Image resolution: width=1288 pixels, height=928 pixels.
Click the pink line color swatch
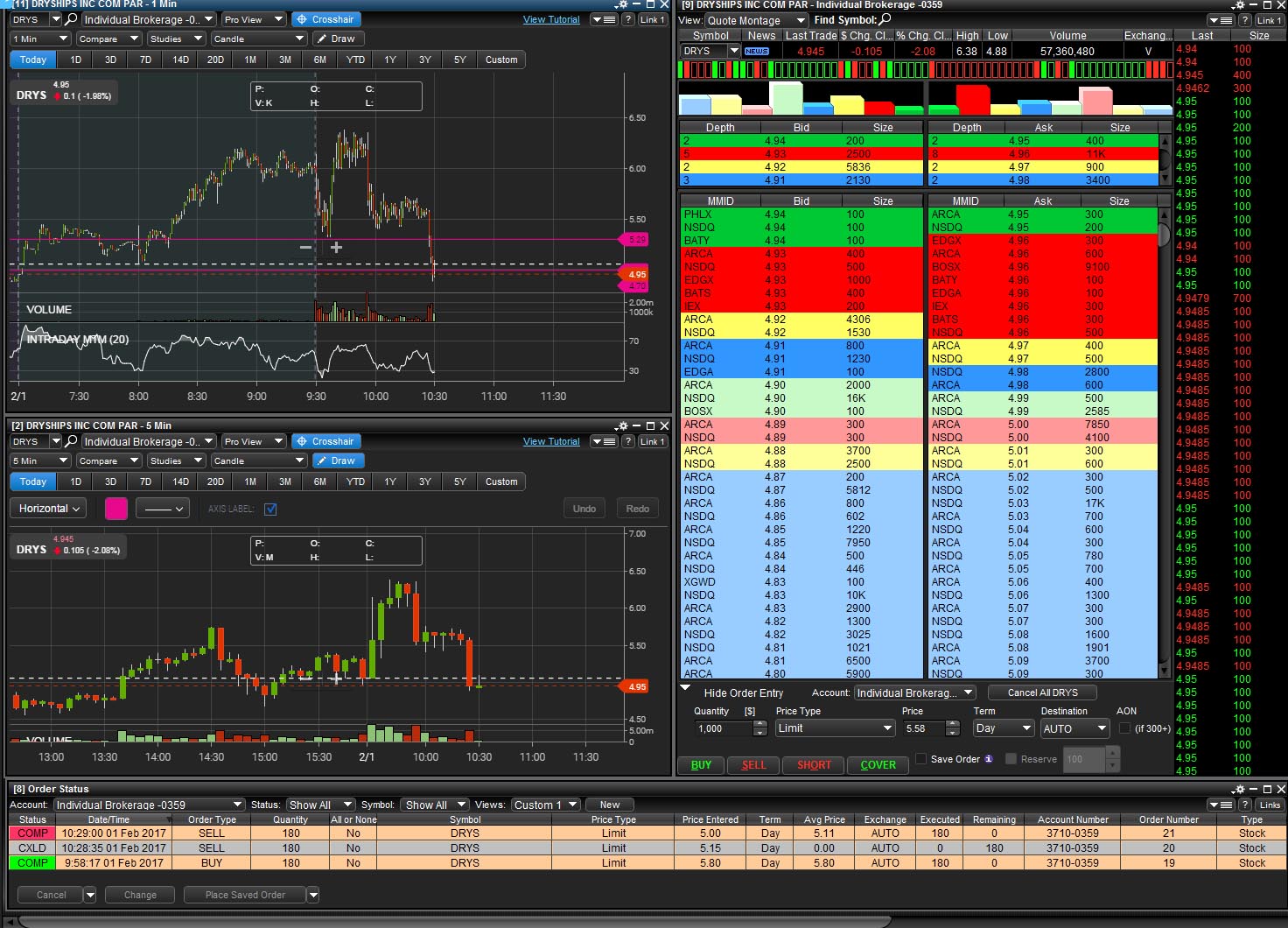click(116, 509)
